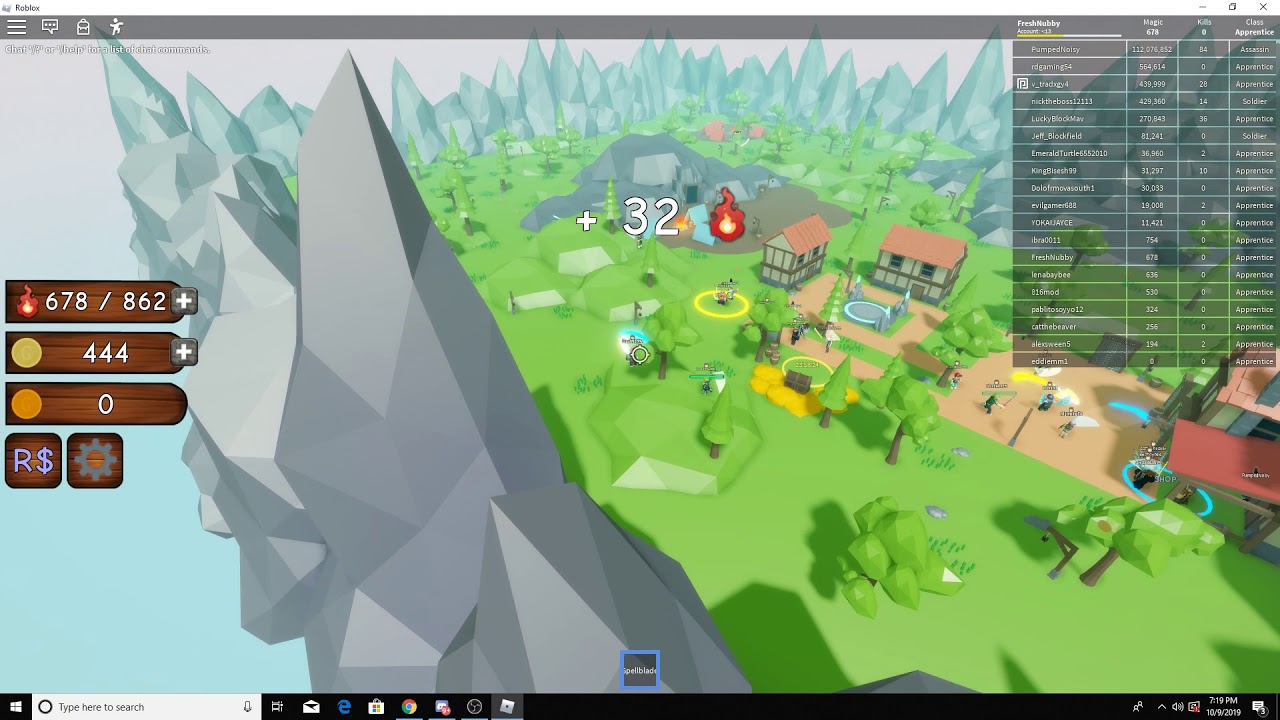
Task: Open Microsoft Store from the taskbar
Action: pyautogui.click(x=376, y=707)
